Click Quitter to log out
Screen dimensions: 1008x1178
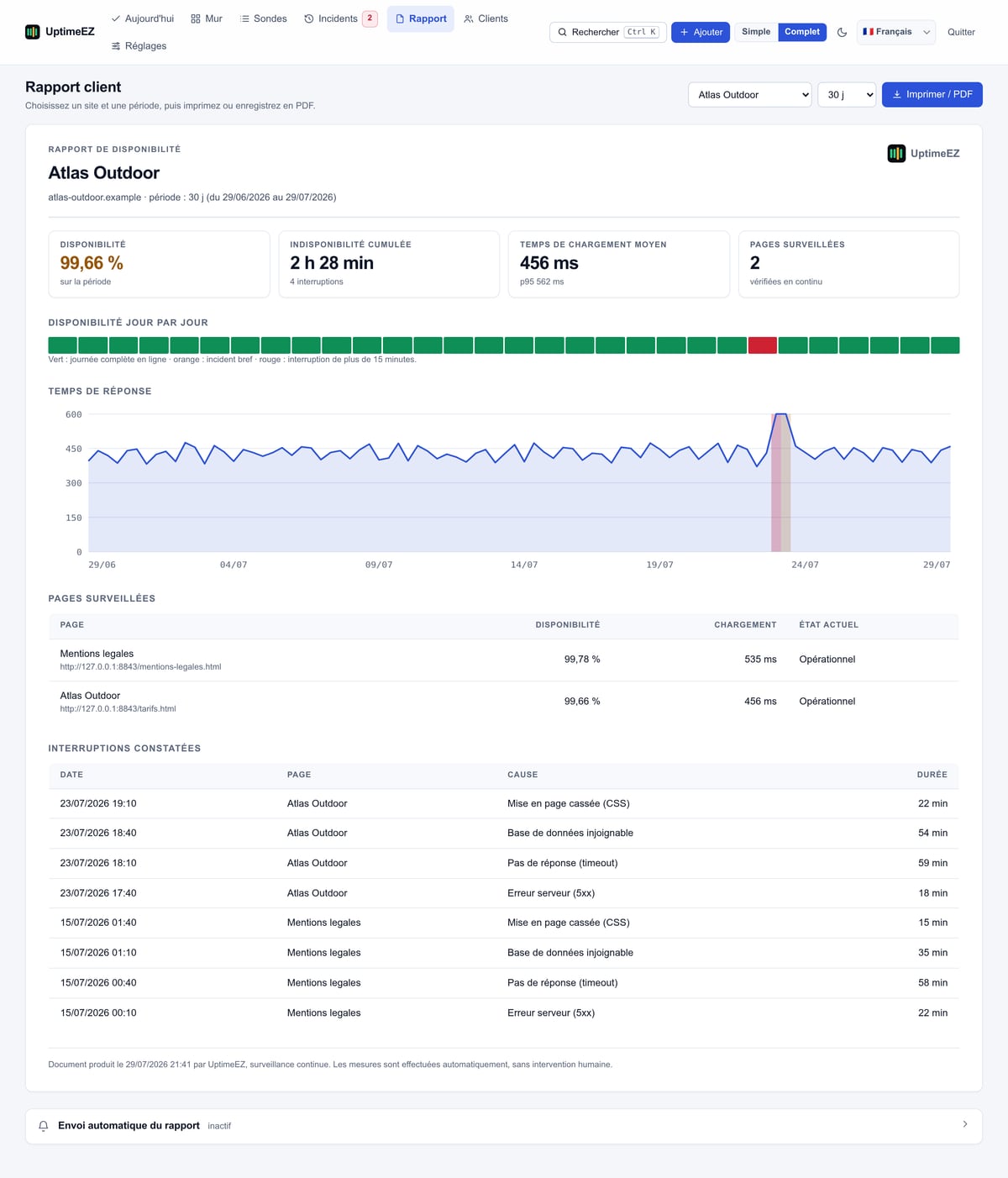(x=961, y=32)
